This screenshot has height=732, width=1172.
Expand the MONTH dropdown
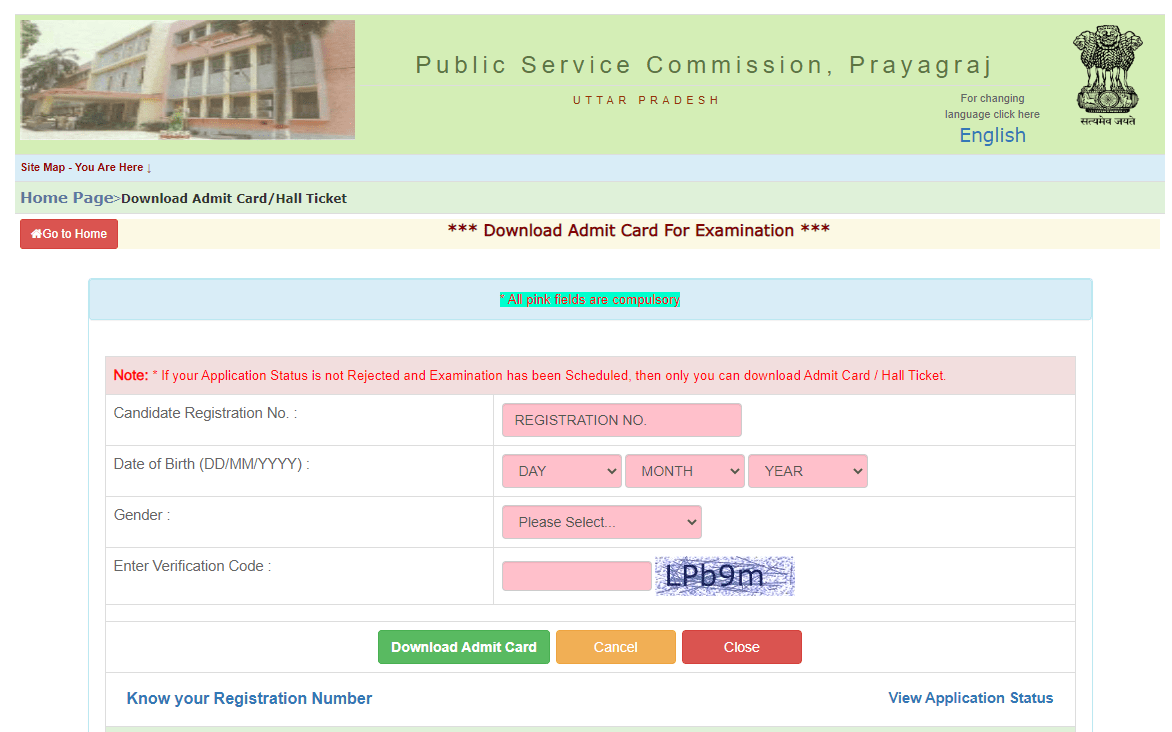tap(684, 471)
